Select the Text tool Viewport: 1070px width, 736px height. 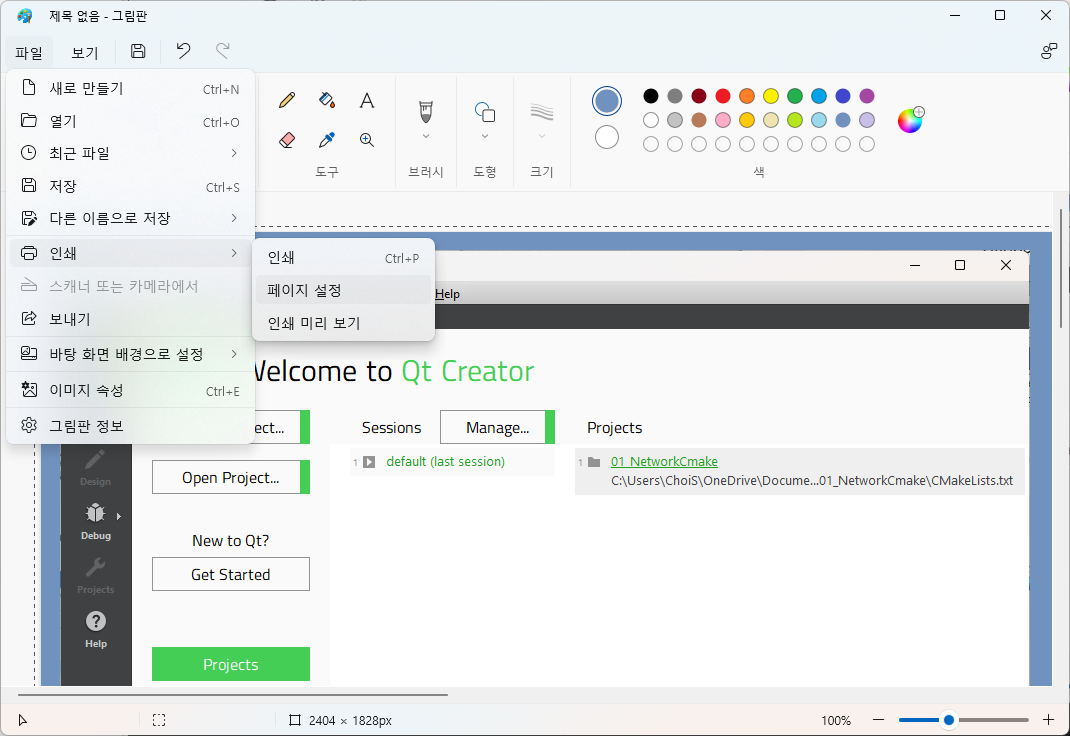(x=367, y=101)
